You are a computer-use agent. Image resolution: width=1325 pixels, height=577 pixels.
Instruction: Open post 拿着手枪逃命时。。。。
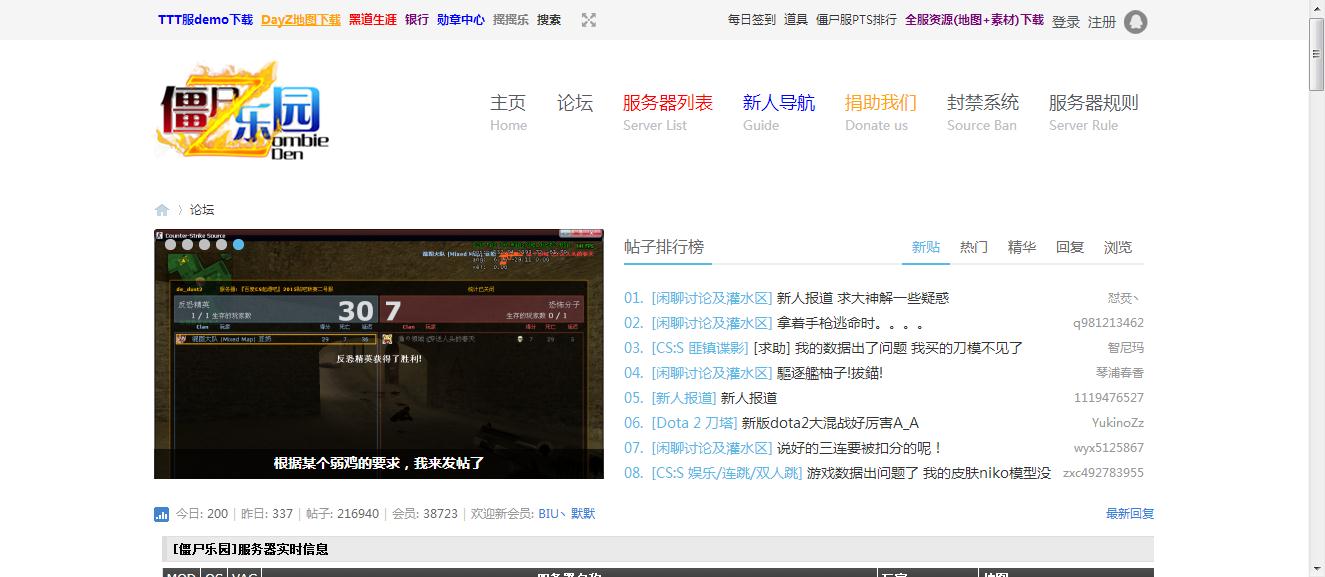point(851,323)
